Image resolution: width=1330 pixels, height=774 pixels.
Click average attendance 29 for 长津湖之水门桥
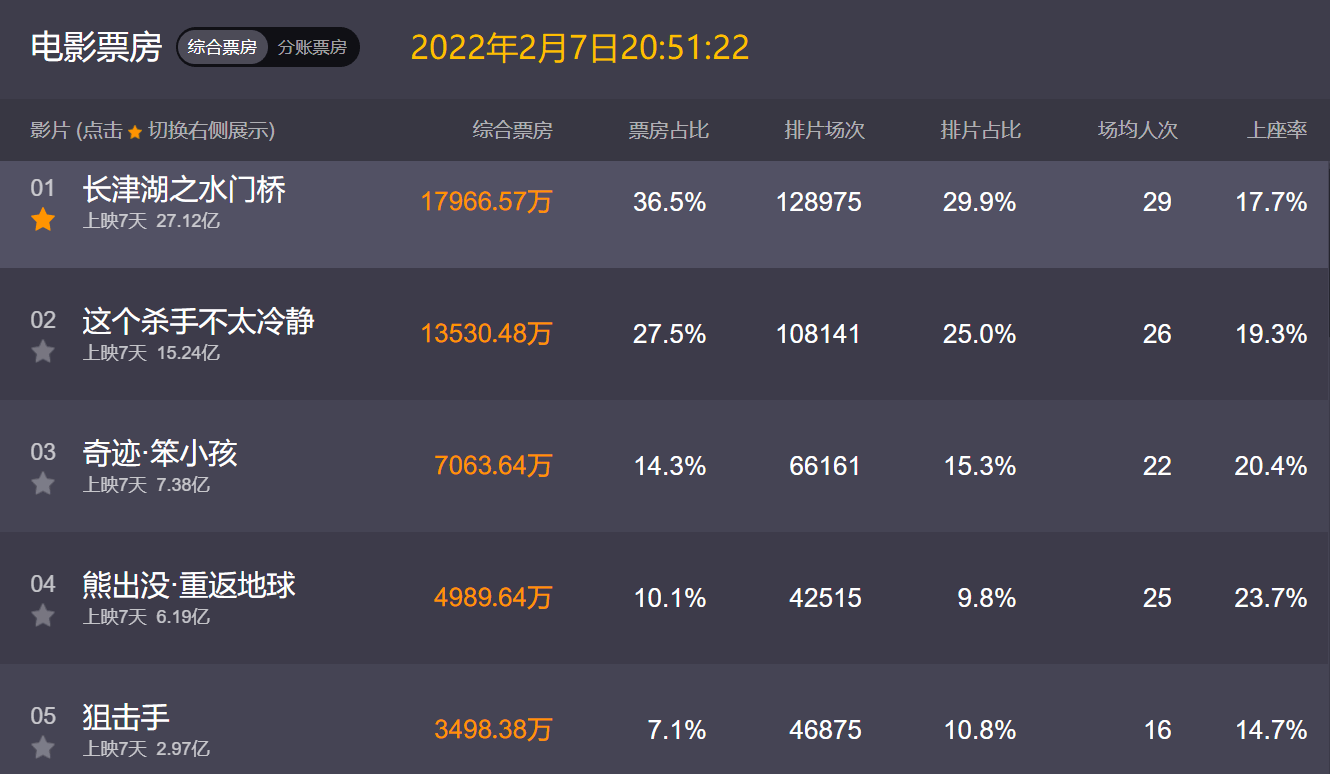coord(1157,202)
